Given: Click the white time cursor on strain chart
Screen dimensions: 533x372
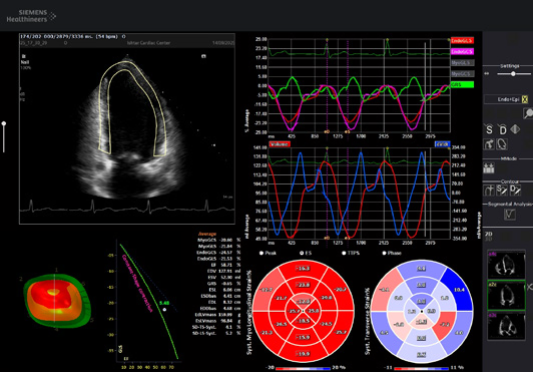Looking at the screenshot, I should point(425,86).
